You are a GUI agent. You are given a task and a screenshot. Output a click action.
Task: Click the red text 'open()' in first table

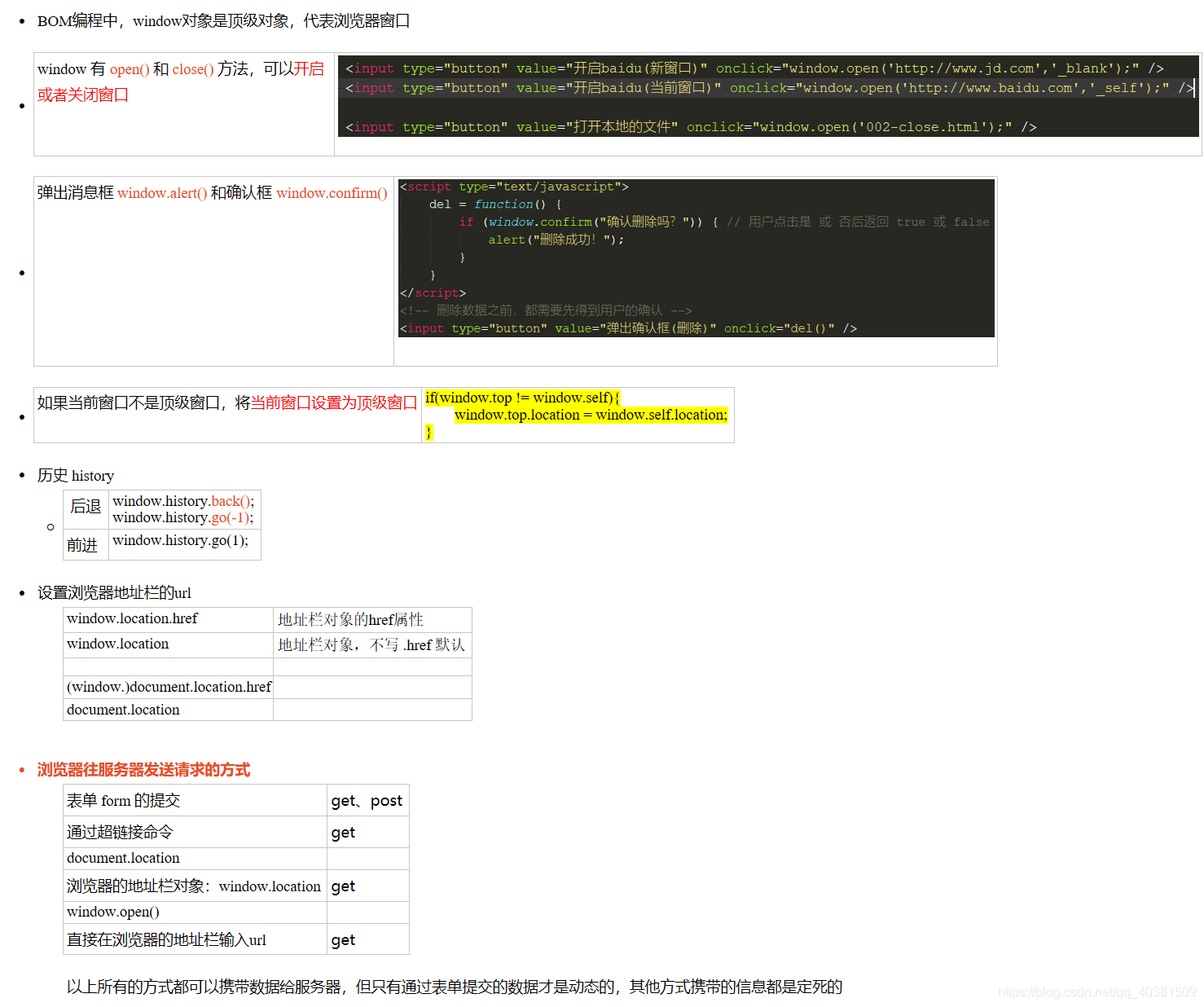pos(130,69)
